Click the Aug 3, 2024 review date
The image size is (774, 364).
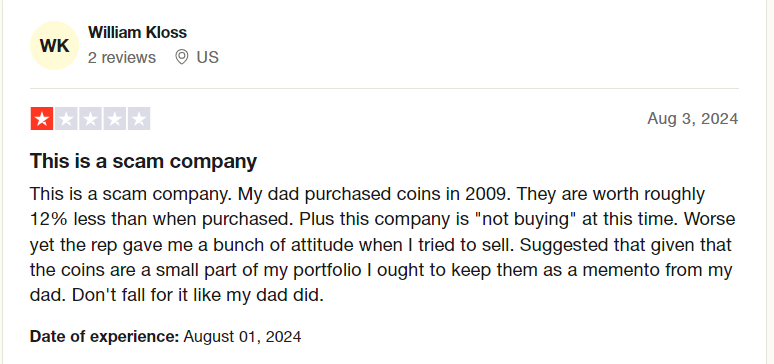tap(693, 119)
